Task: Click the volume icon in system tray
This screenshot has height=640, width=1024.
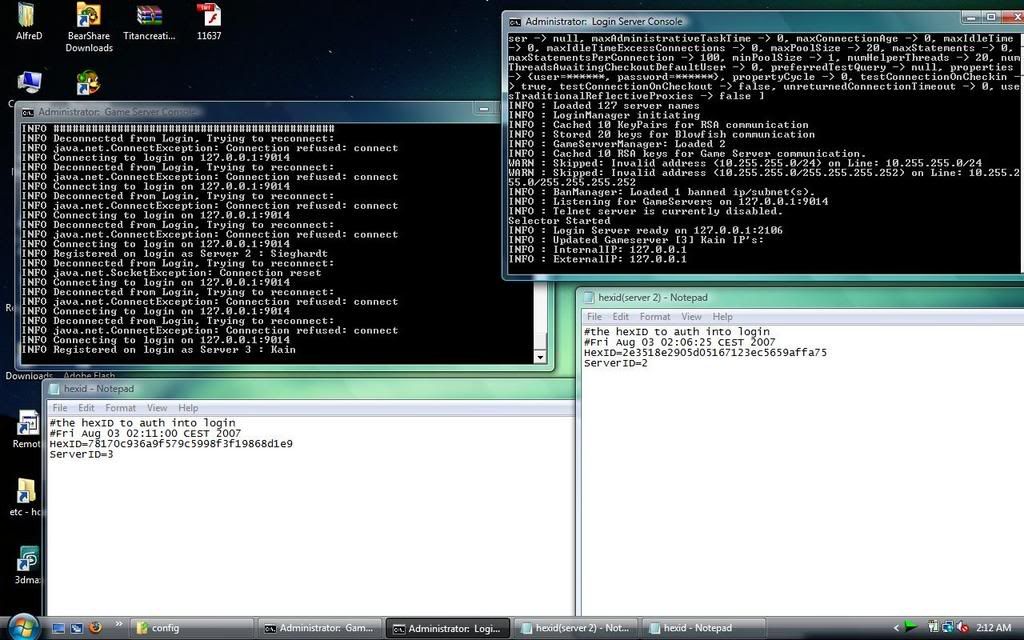Action: point(961,627)
